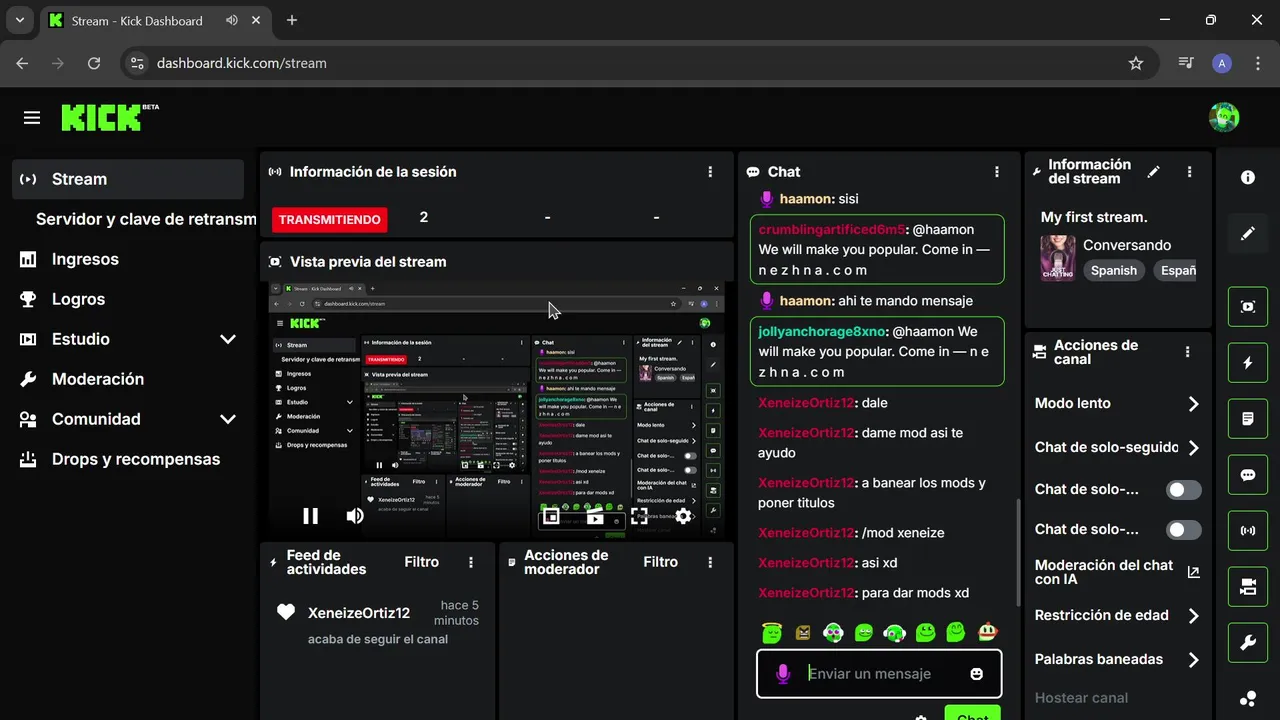The height and width of the screenshot is (720, 1280).
Task: Select Stream in the left sidebar
Action: 128,179
